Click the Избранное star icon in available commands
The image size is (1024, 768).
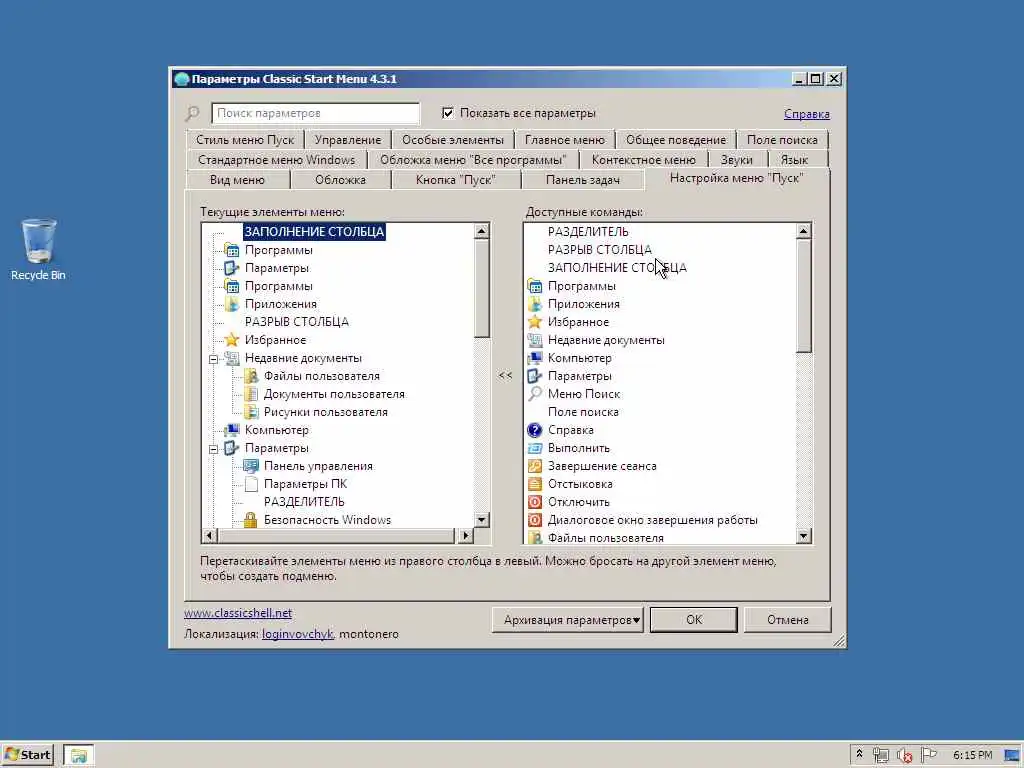pos(535,322)
